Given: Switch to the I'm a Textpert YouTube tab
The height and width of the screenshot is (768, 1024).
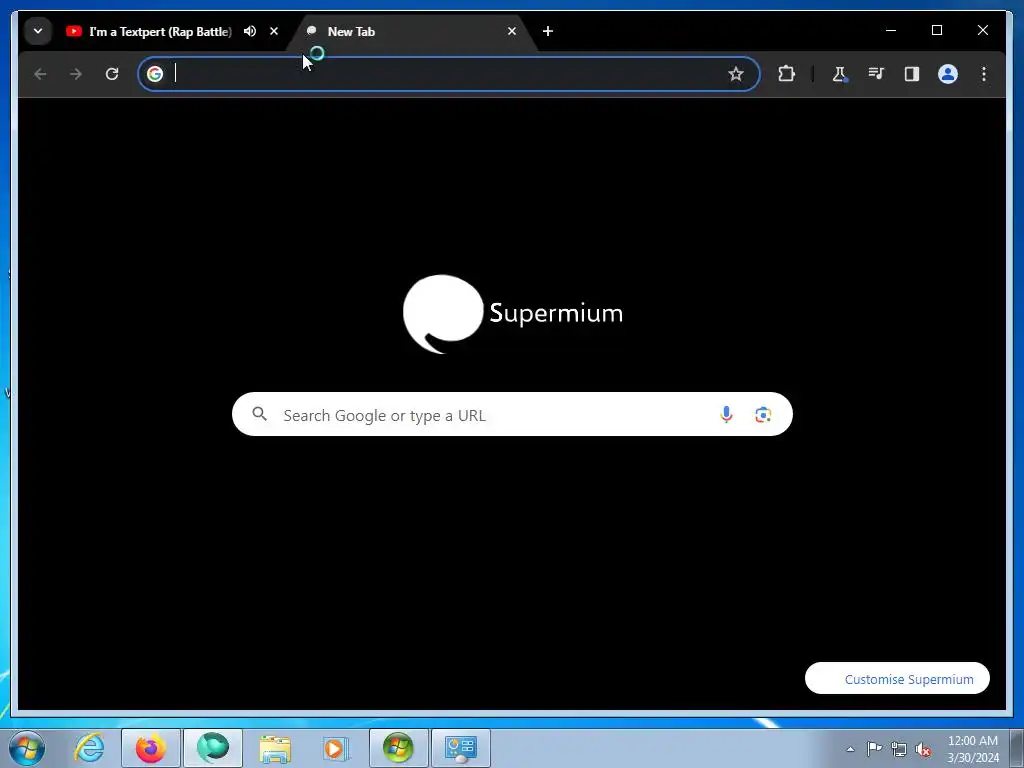Looking at the screenshot, I should (159, 31).
